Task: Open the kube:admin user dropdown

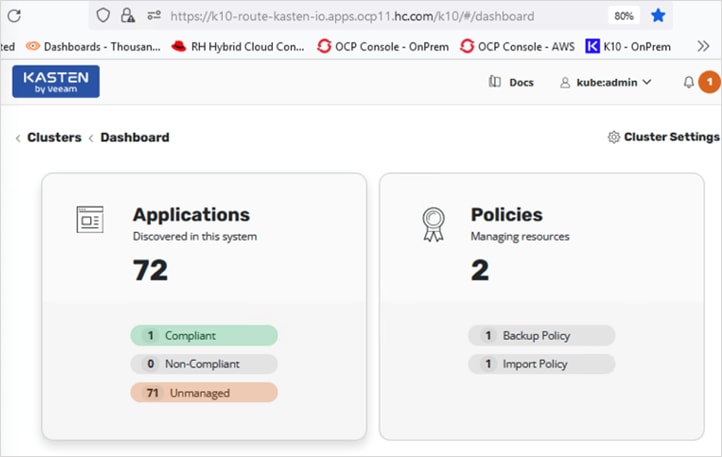Action: (x=606, y=82)
